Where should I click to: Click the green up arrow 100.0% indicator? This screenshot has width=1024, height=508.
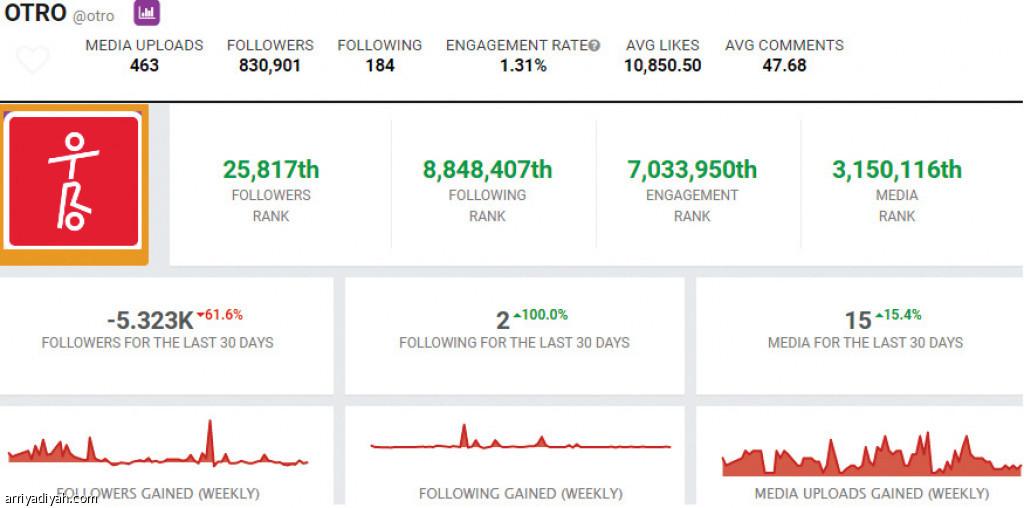(540, 315)
